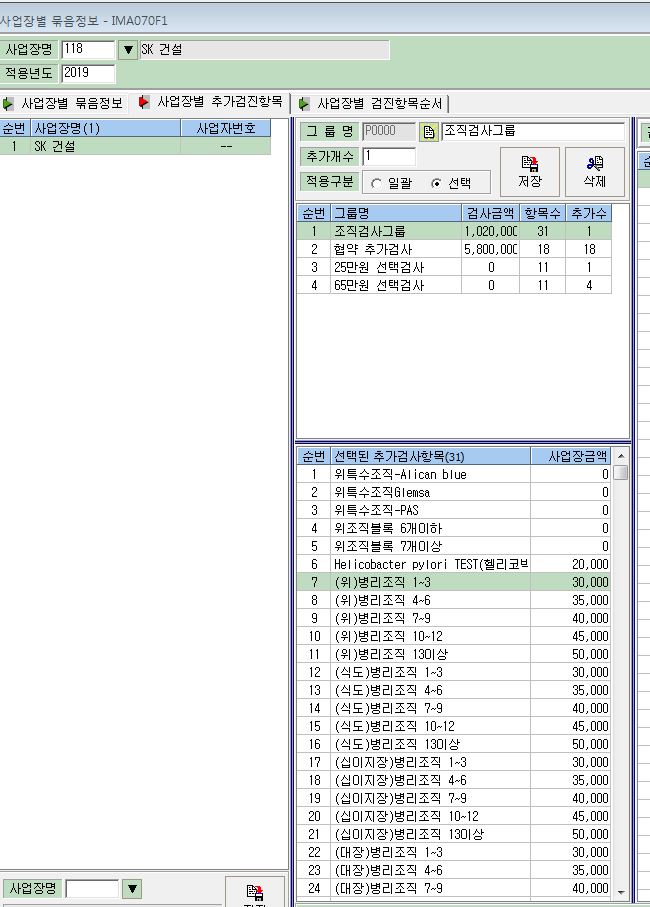Select the 일괄 radio option
650x907 pixels.
(376, 183)
